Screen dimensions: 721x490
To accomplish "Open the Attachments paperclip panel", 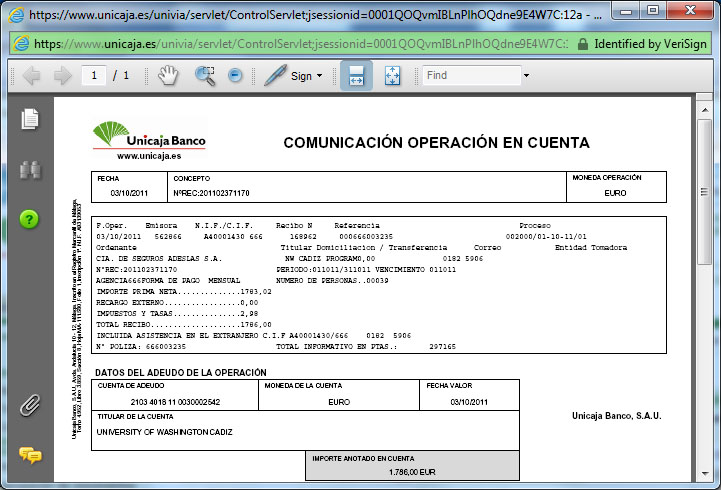I will pyautogui.click(x=30, y=405).
